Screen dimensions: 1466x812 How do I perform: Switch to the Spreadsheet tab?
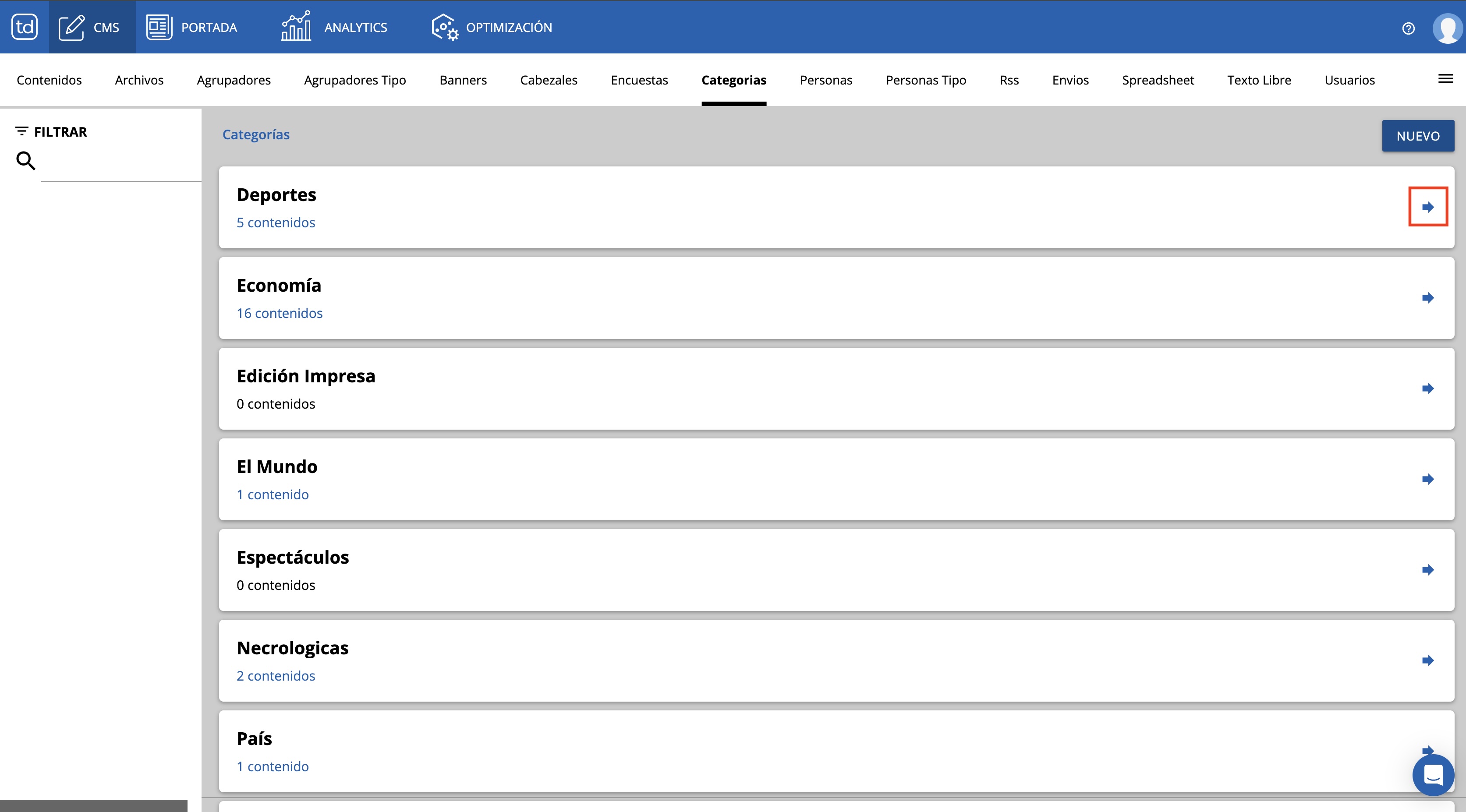click(x=1158, y=80)
